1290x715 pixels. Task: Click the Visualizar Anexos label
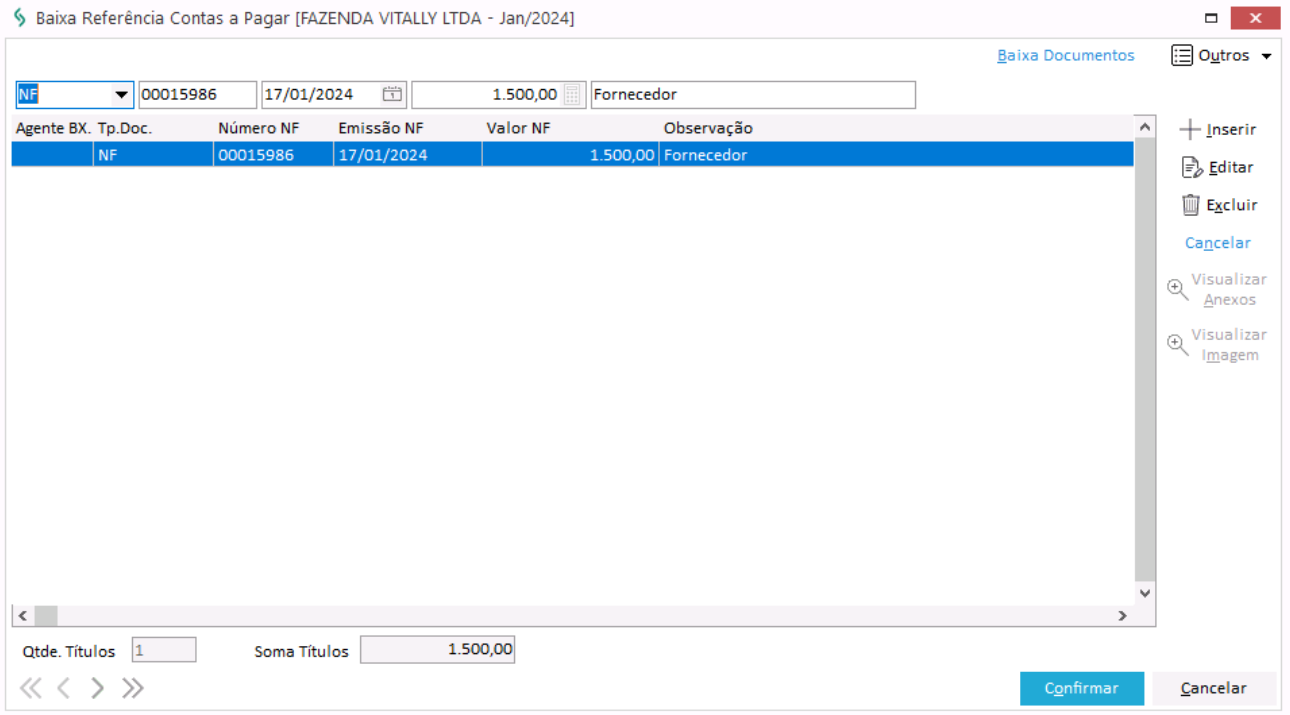tap(1229, 290)
